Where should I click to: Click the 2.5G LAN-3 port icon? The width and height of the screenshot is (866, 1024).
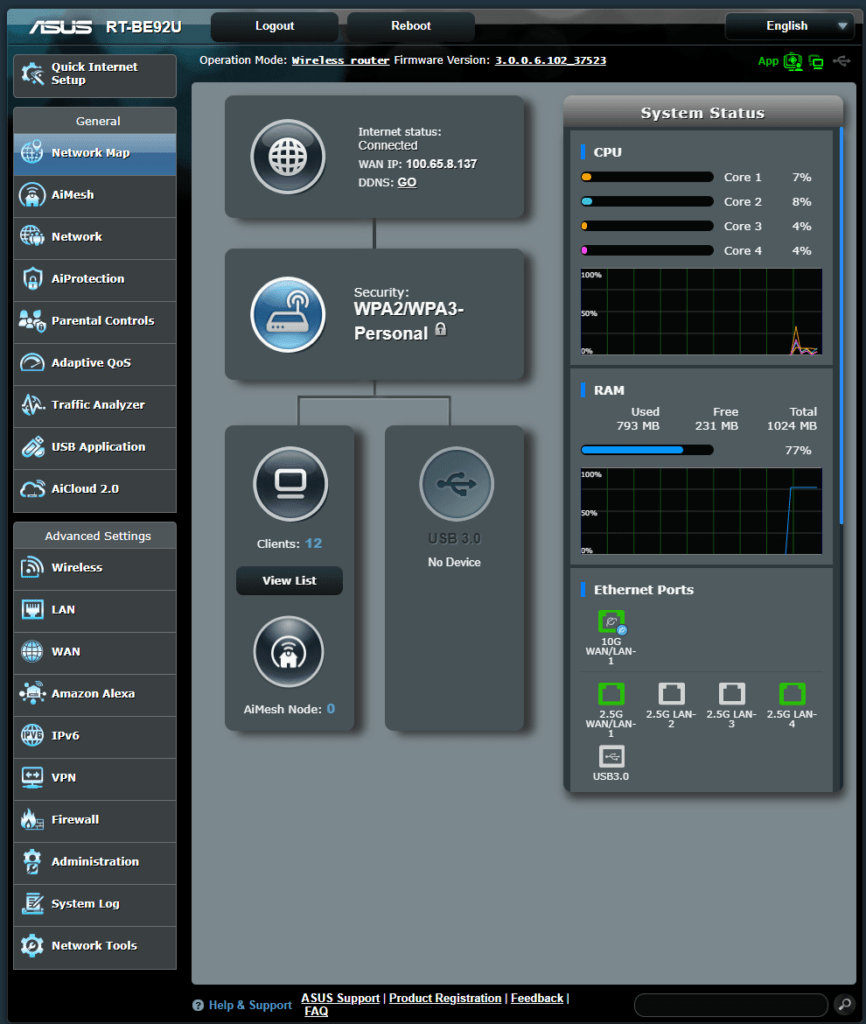click(731, 694)
